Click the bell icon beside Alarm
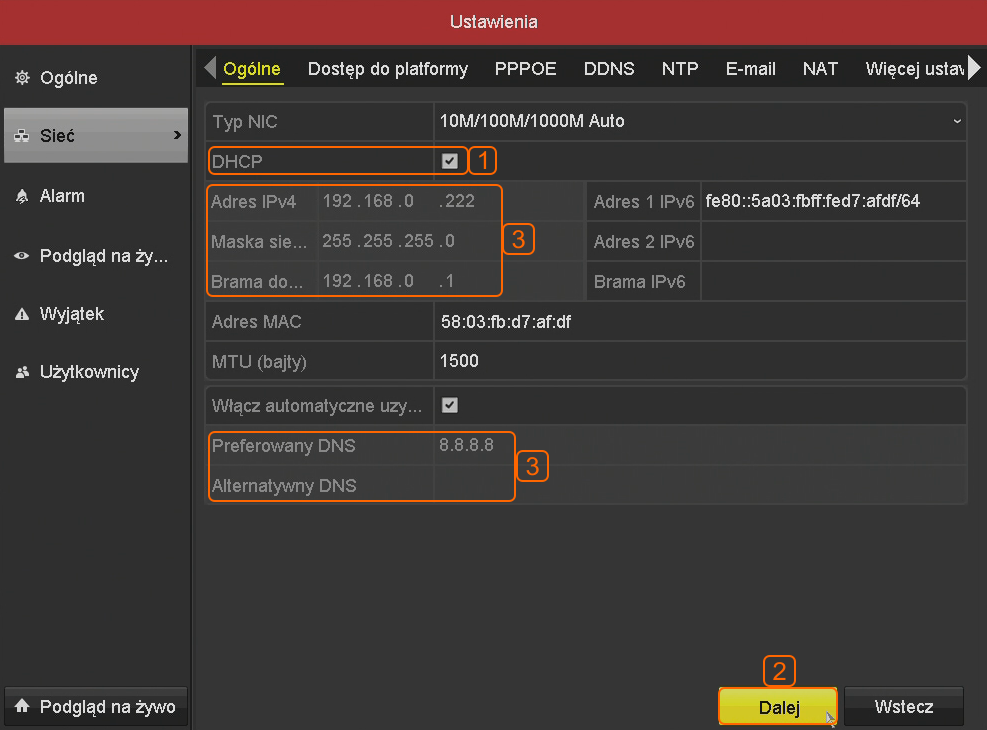 click(x=22, y=197)
